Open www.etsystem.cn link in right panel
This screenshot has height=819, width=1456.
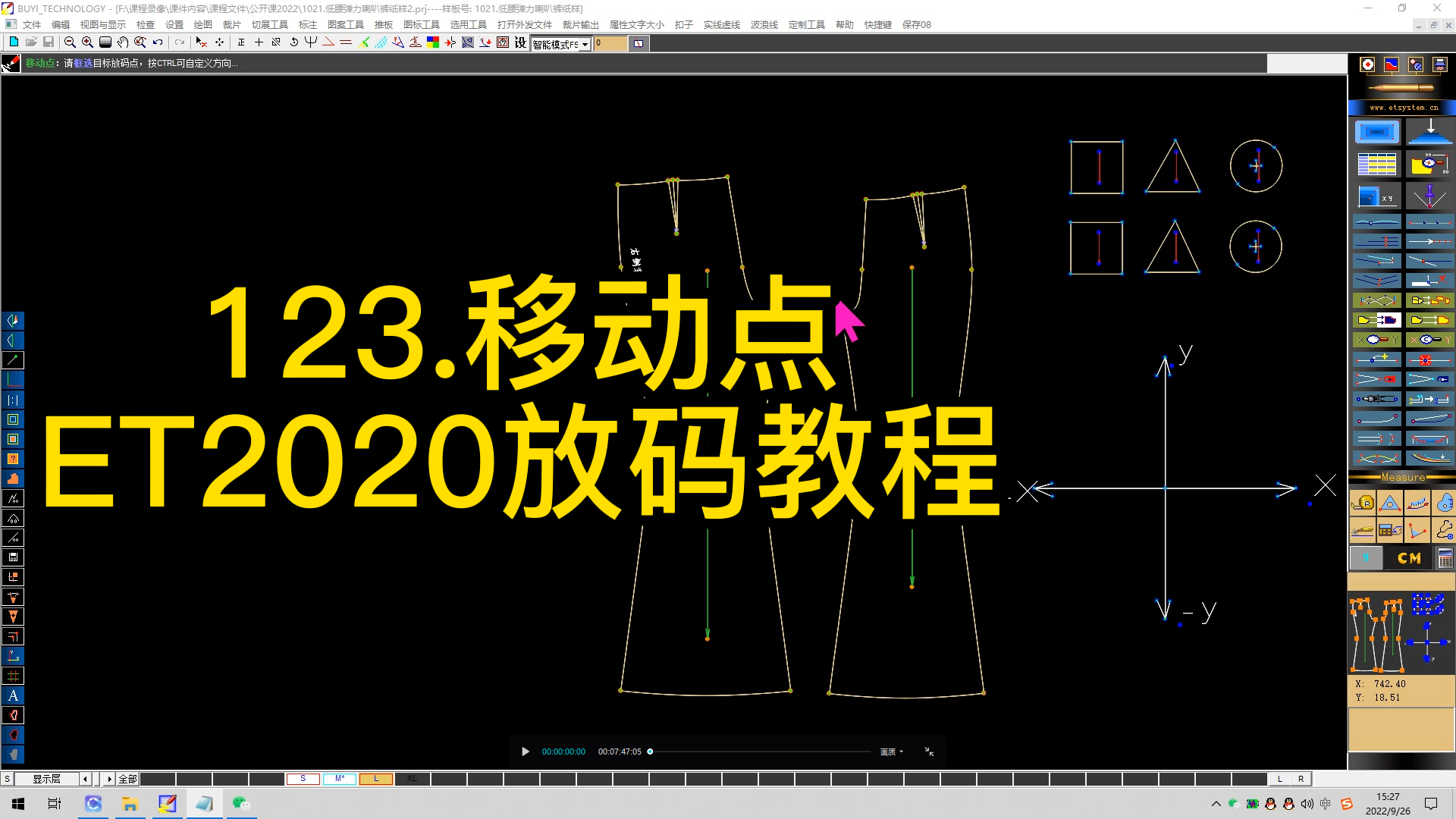1404,108
